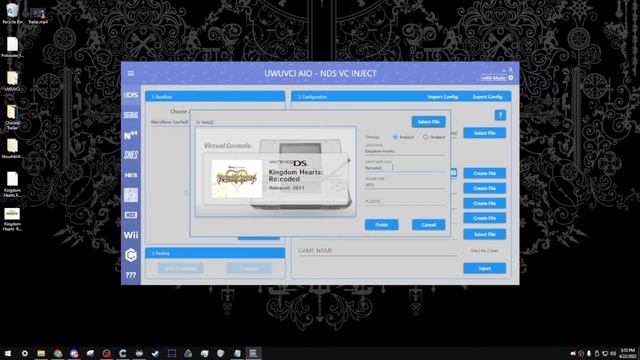The image size is (640, 360).
Task: Focus the GAME NAME field in main window
Action: pos(378,251)
